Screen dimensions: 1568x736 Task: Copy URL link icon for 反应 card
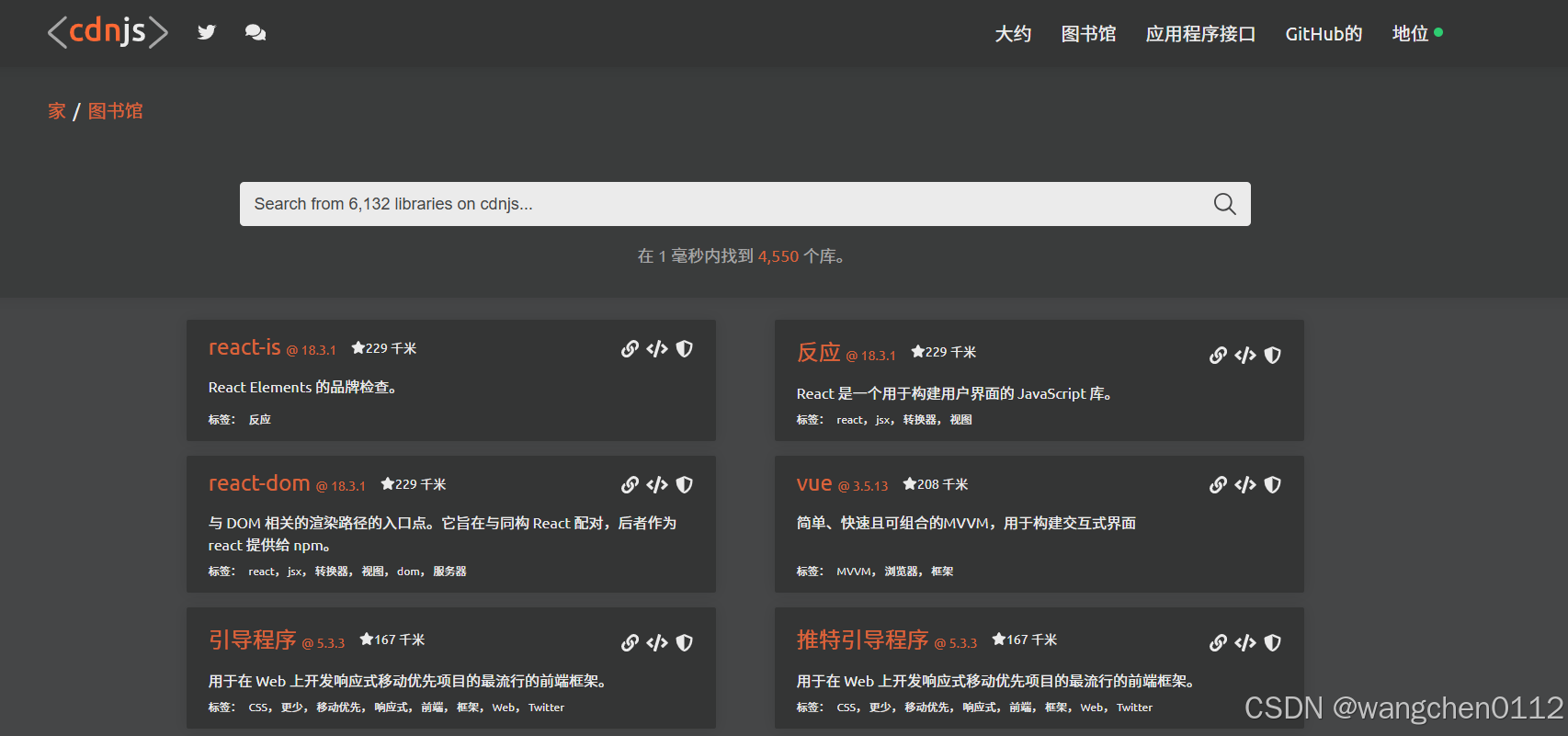point(1218,355)
